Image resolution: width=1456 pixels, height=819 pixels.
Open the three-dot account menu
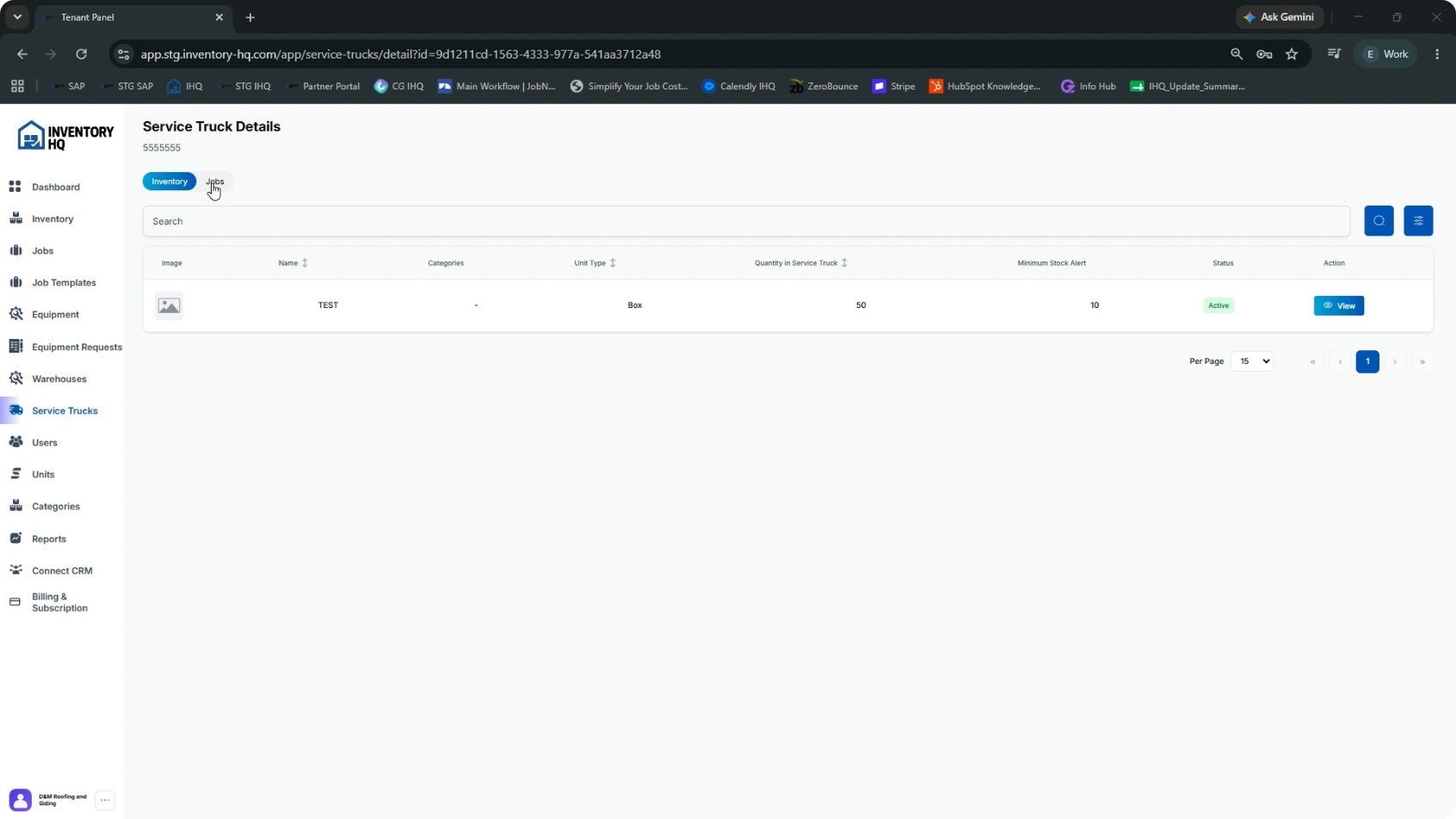click(105, 800)
